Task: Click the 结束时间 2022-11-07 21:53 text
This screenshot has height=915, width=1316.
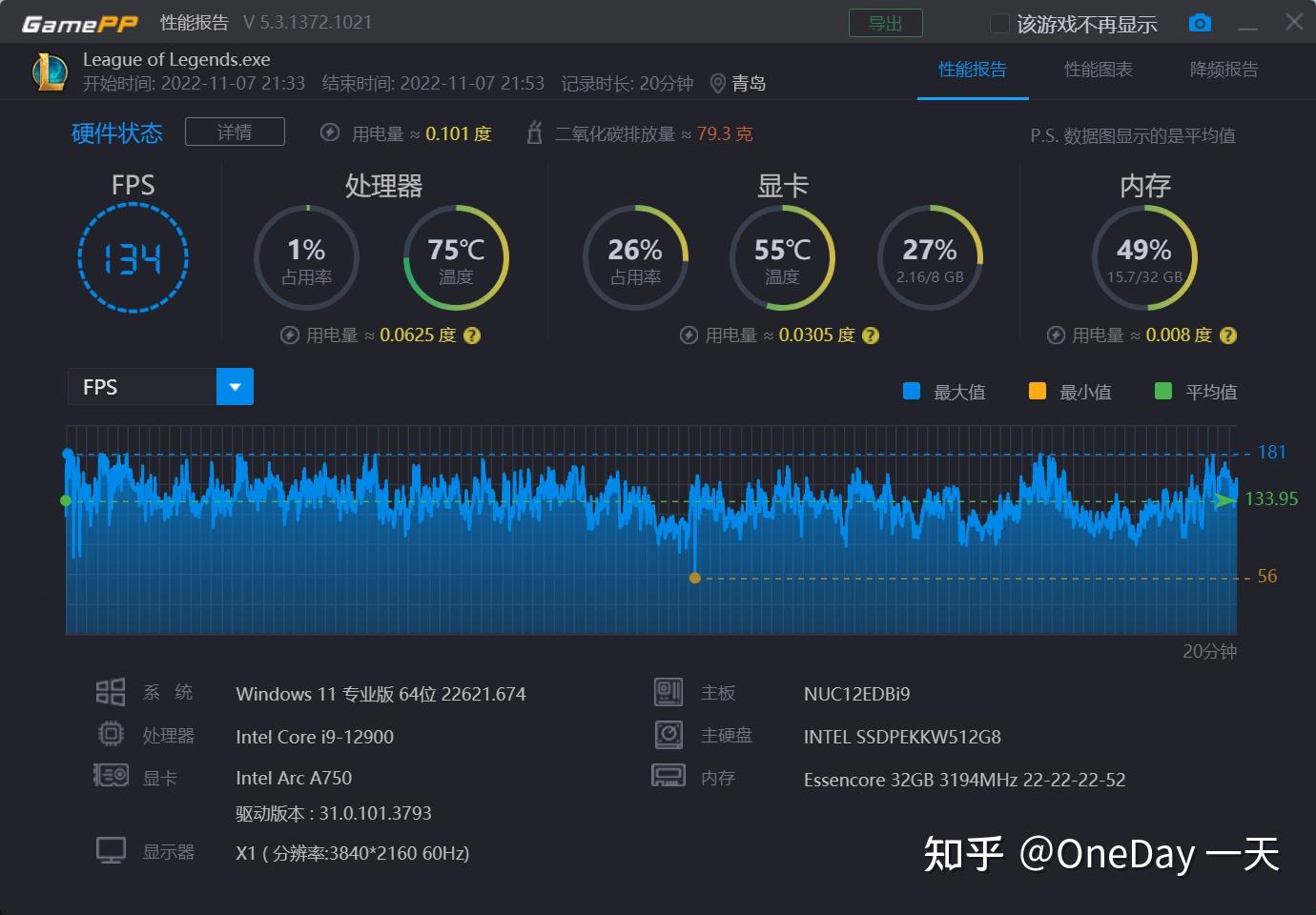Action: tap(433, 84)
